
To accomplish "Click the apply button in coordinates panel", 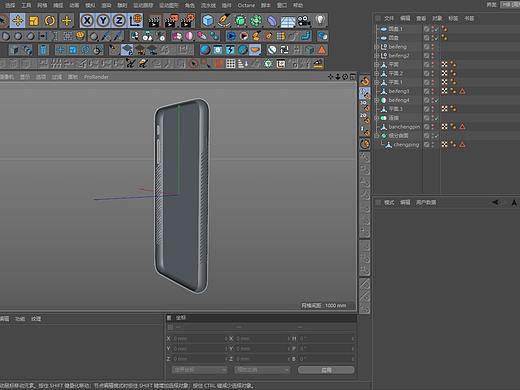I will coord(326,370).
